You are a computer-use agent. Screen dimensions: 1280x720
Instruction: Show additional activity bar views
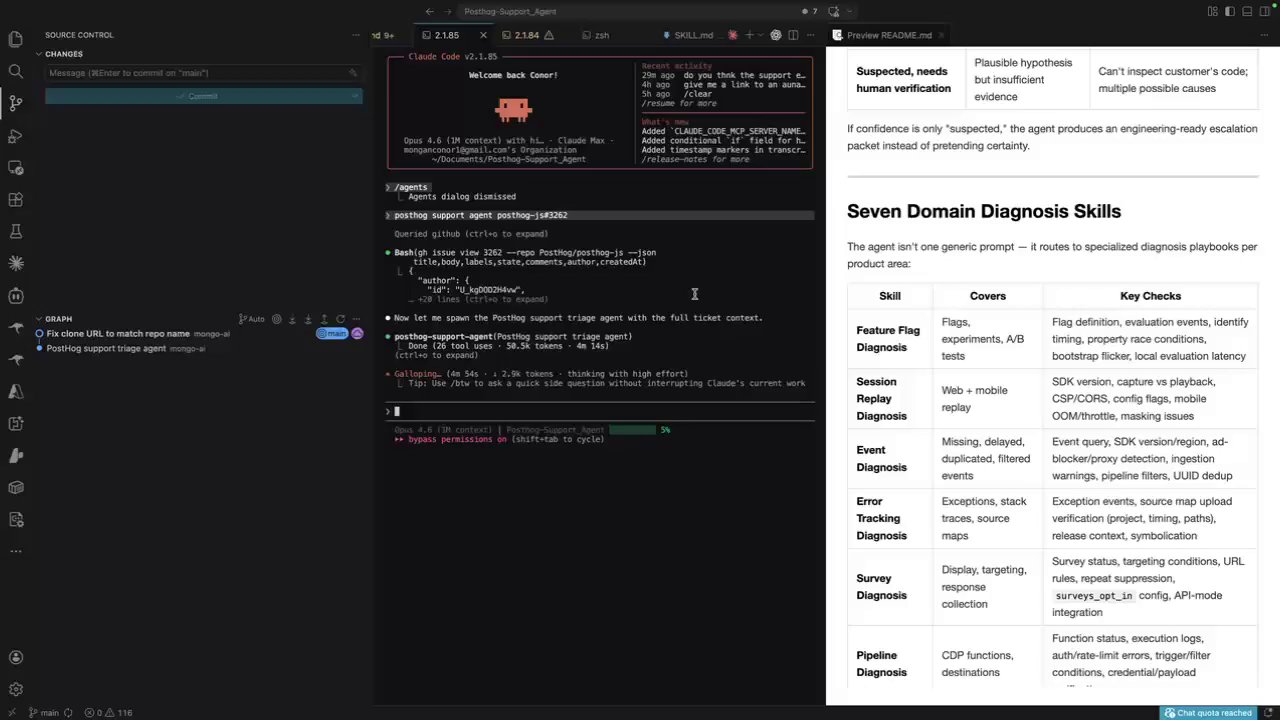15,551
